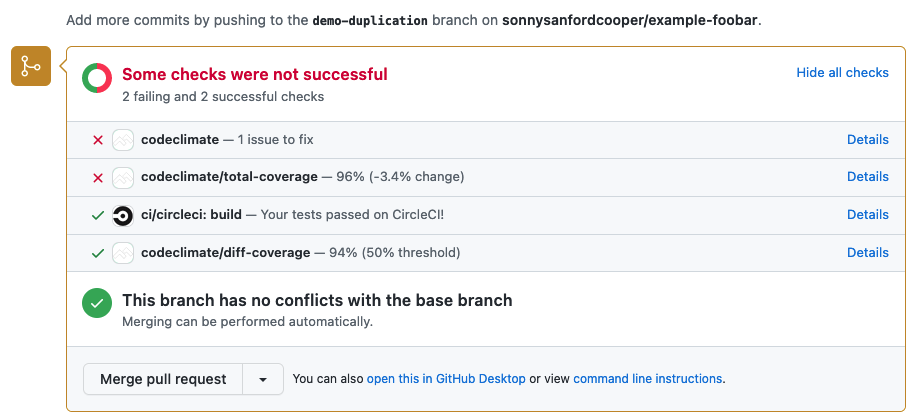View command line instructions link

[648, 379]
